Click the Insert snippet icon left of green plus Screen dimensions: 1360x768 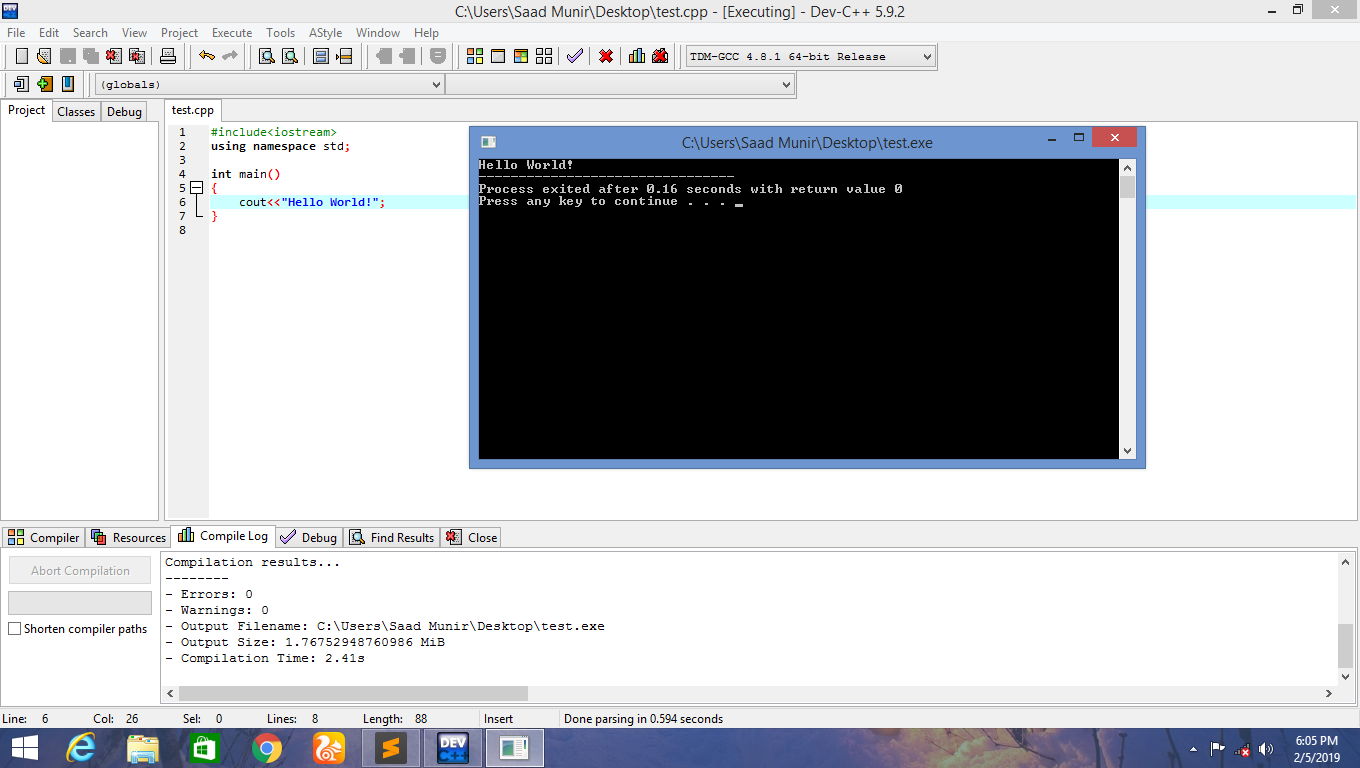click(21, 84)
